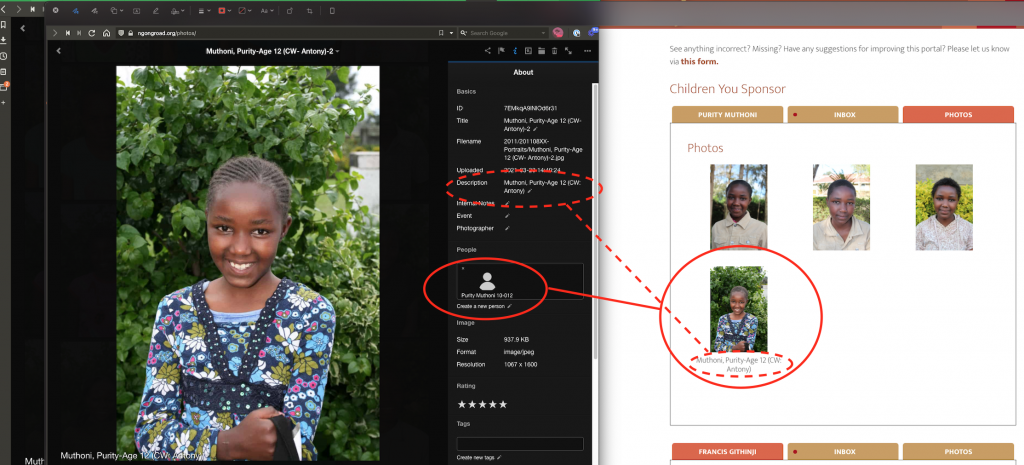1024x465 pixels.
Task: Open the Photos tab for Francis Githinji
Action: [x=958, y=451]
